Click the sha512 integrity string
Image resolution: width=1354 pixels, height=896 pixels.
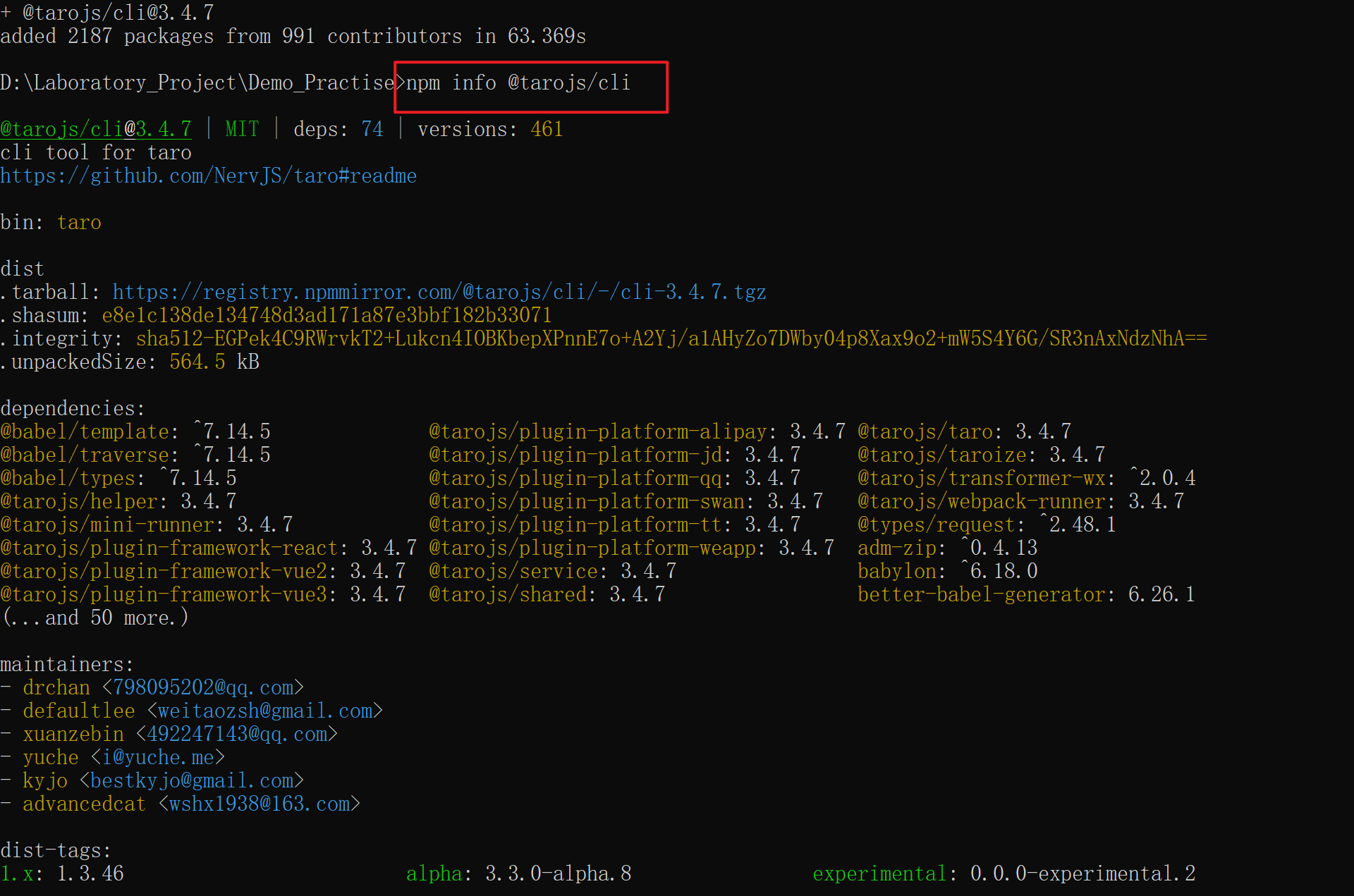[670, 338]
